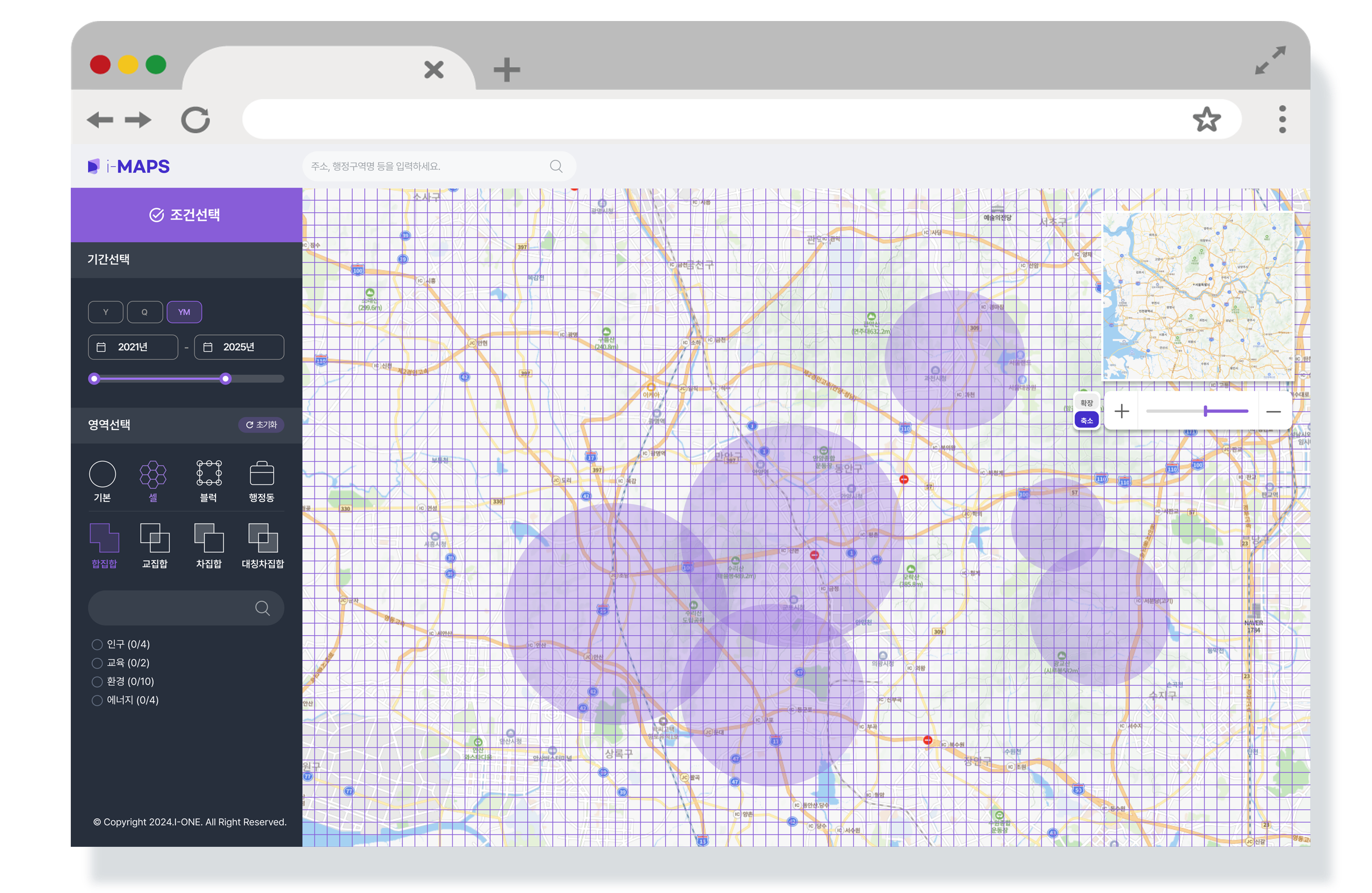Click the sidebar category search magnifier
The width and height of the screenshot is (1372, 893).
coord(262,608)
